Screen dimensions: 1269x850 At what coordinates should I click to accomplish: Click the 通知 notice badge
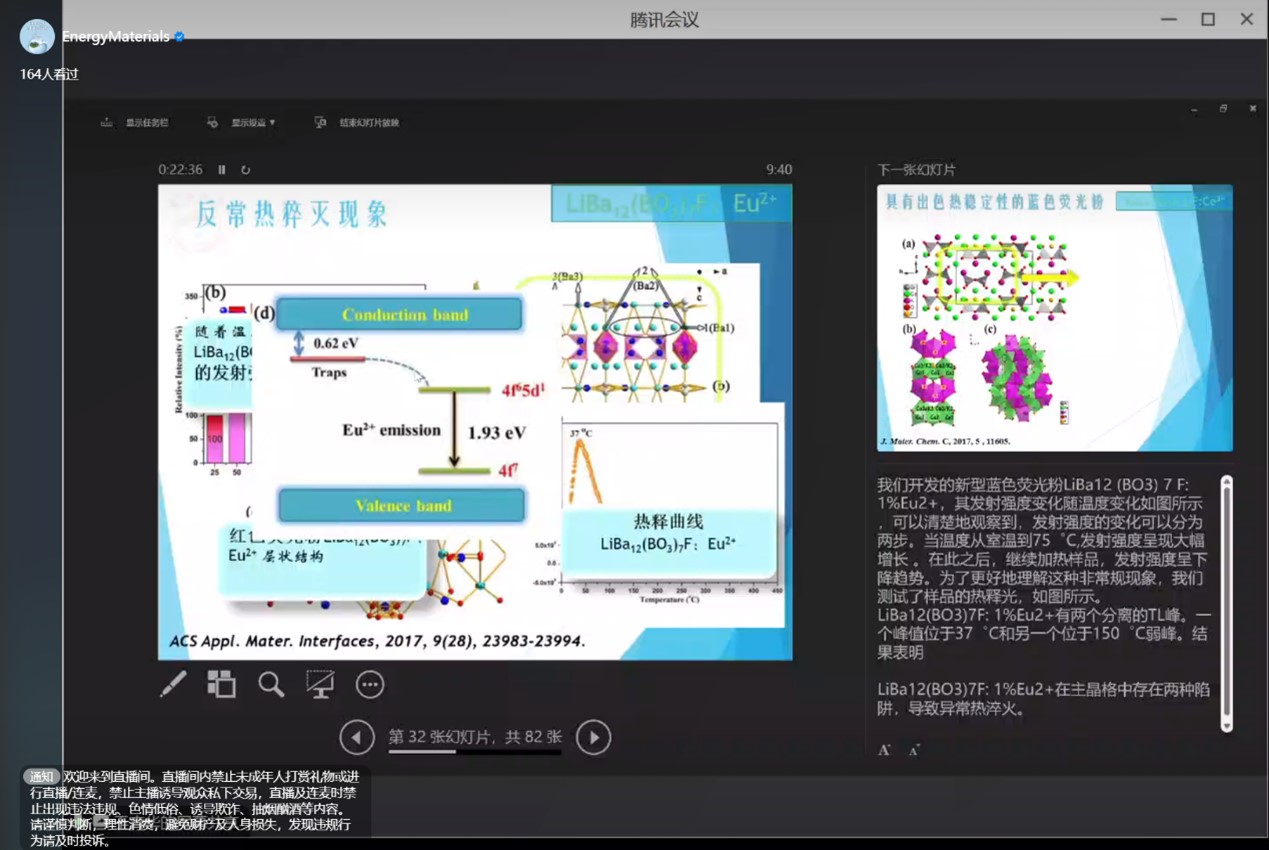[x=42, y=777]
